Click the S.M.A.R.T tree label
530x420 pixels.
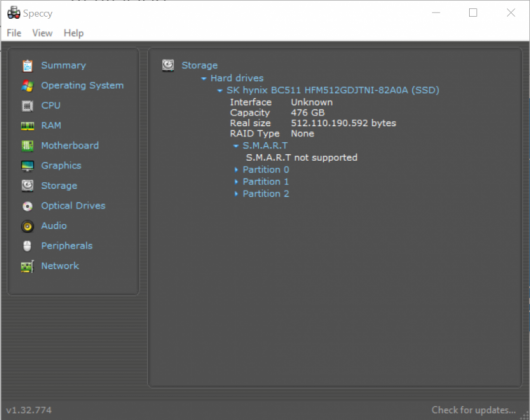click(265, 146)
